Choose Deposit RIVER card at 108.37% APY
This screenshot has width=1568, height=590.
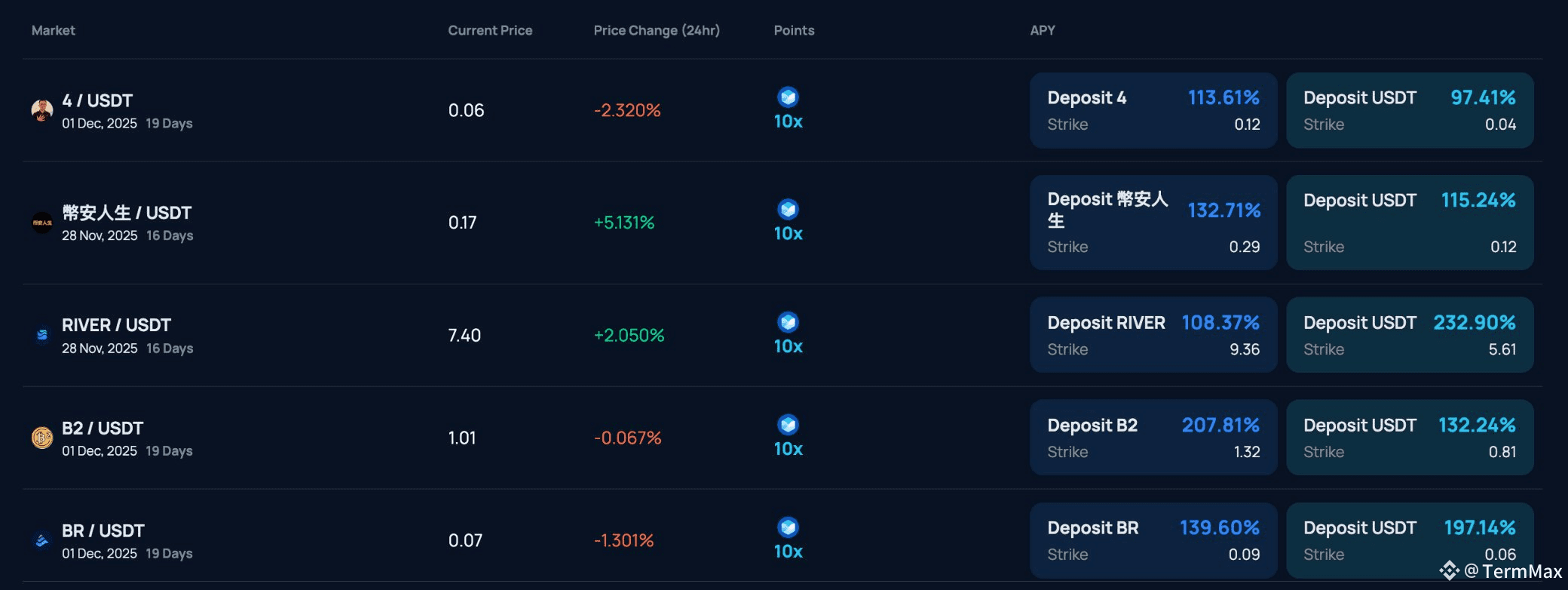pos(1153,335)
